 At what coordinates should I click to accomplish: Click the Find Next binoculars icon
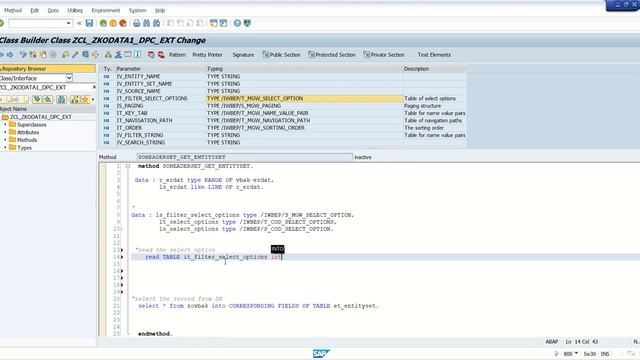pos(156,23)
